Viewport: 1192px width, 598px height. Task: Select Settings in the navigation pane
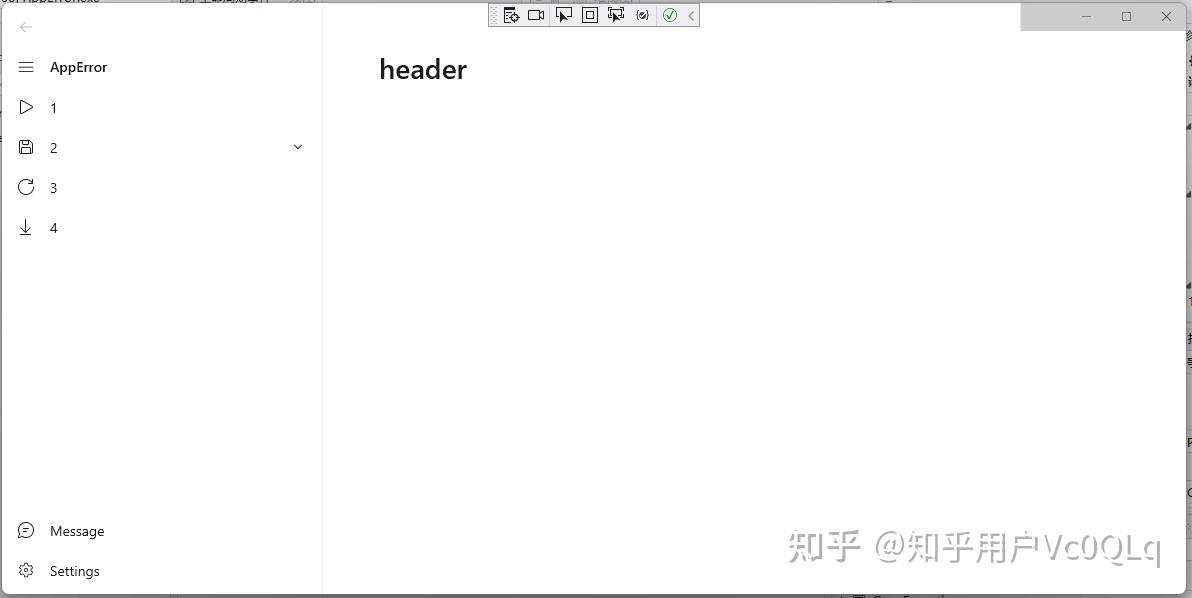pyautogui.click(x=74, y=570)
